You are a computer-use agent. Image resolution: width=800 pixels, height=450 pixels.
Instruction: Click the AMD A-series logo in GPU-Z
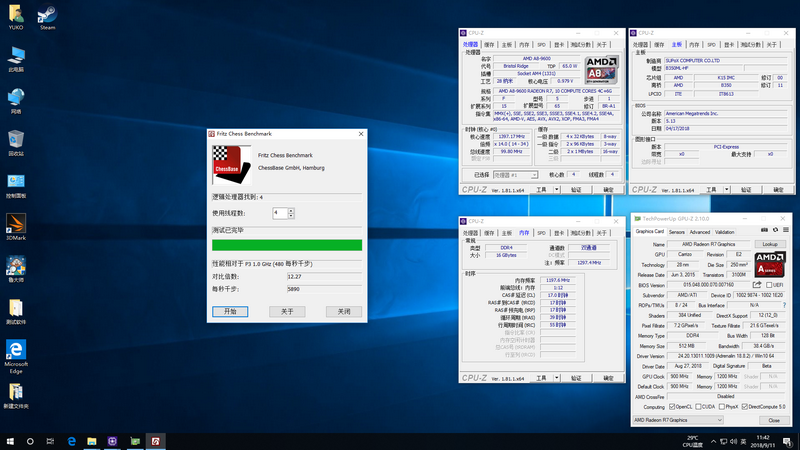pos(770,264)
